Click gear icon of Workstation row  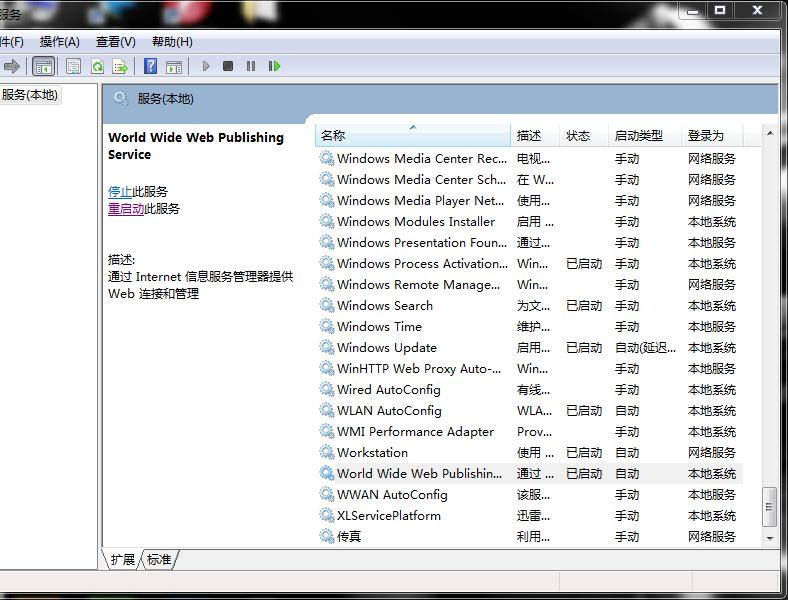327,452
